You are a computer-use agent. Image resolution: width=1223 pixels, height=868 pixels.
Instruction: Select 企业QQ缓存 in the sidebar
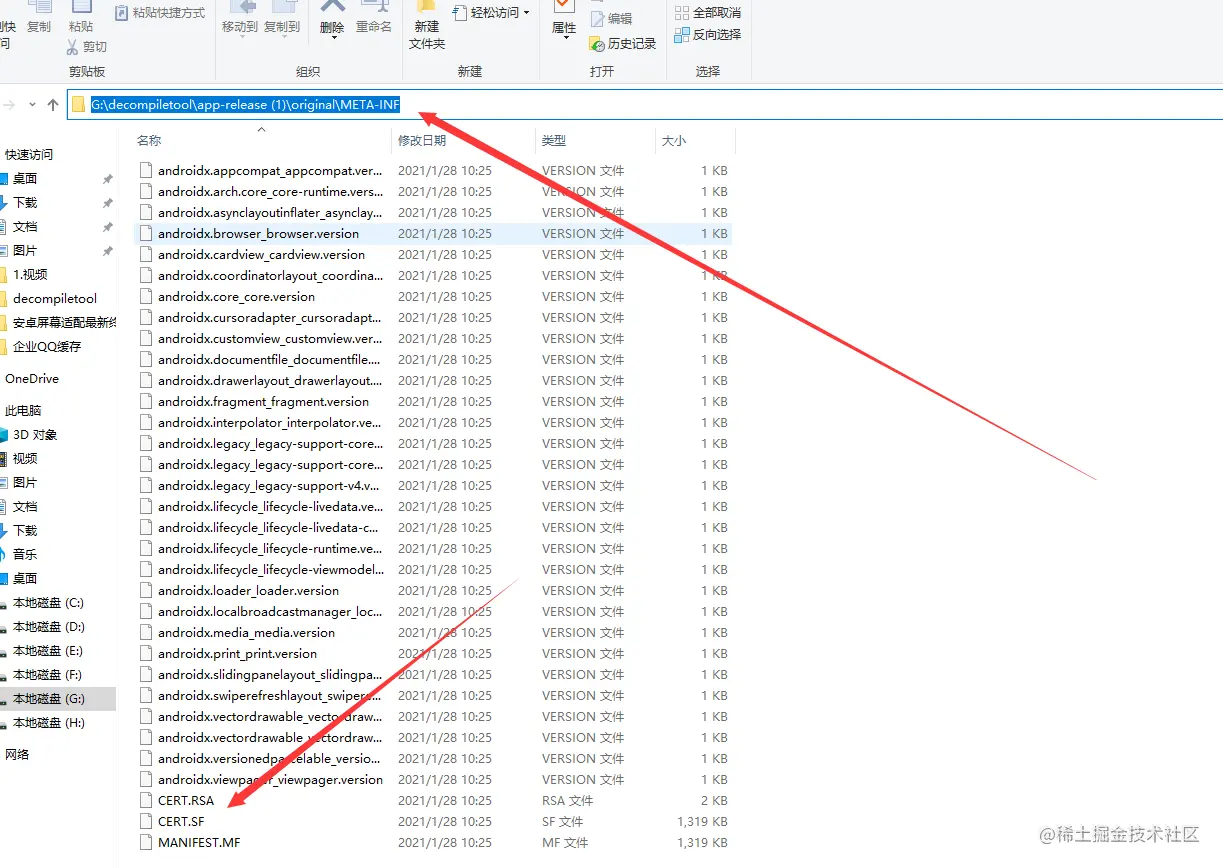coord(47,347)
